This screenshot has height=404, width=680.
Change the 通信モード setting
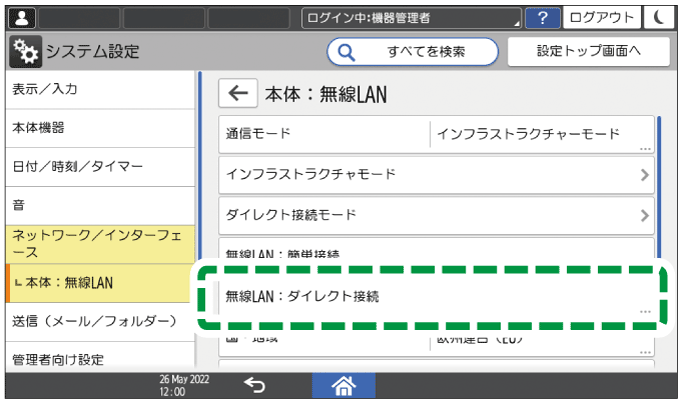(436, 134)
